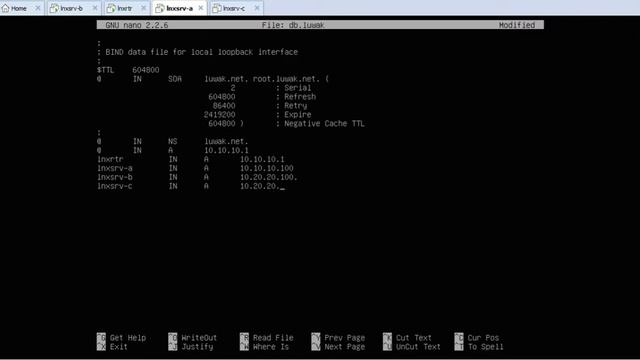
Task: Click the 'File: db.luwak' title text
Action: click(293, 25)
